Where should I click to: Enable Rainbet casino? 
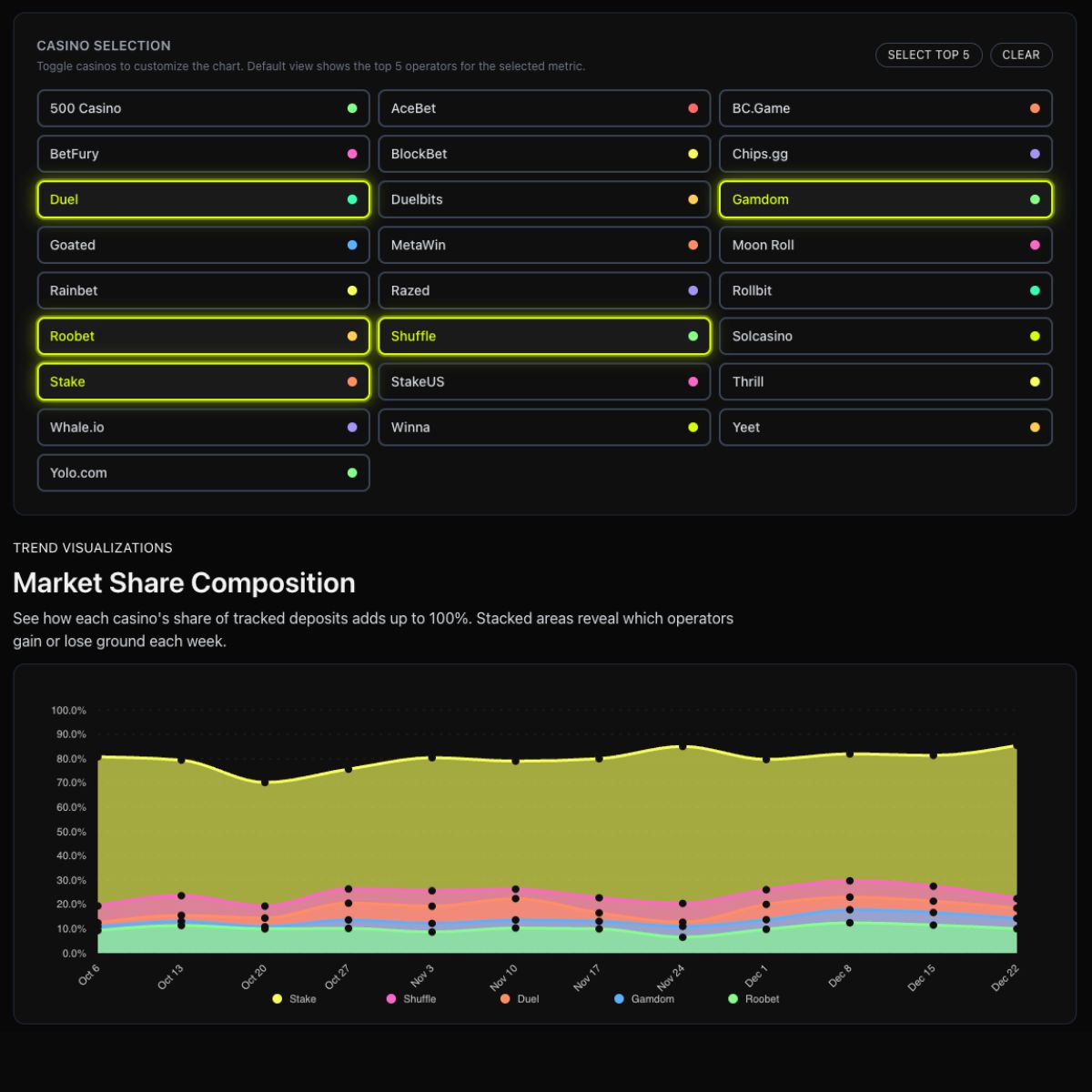(203, 290)
